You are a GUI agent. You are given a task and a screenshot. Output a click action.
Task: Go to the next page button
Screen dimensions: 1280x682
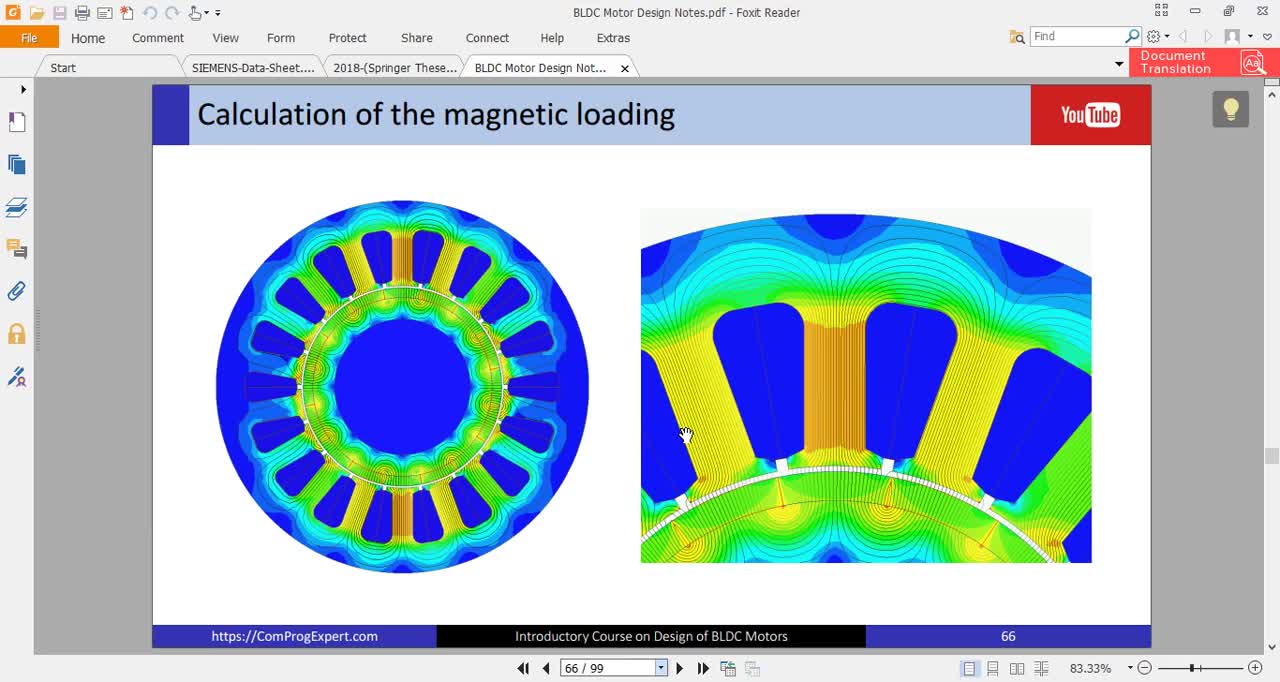pyautogui.click(x=680, y=668)
